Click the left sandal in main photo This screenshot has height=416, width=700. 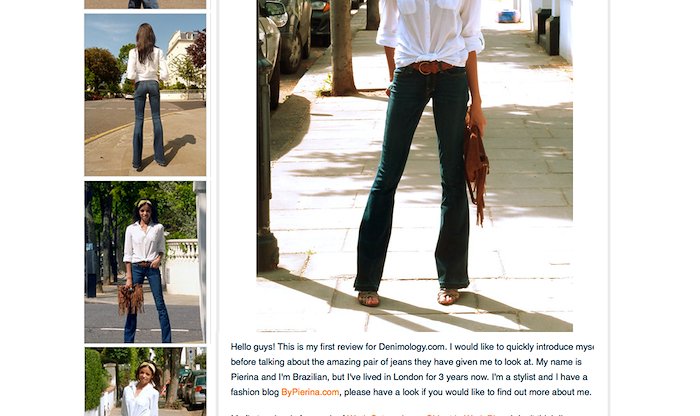[x=368, y=299]
